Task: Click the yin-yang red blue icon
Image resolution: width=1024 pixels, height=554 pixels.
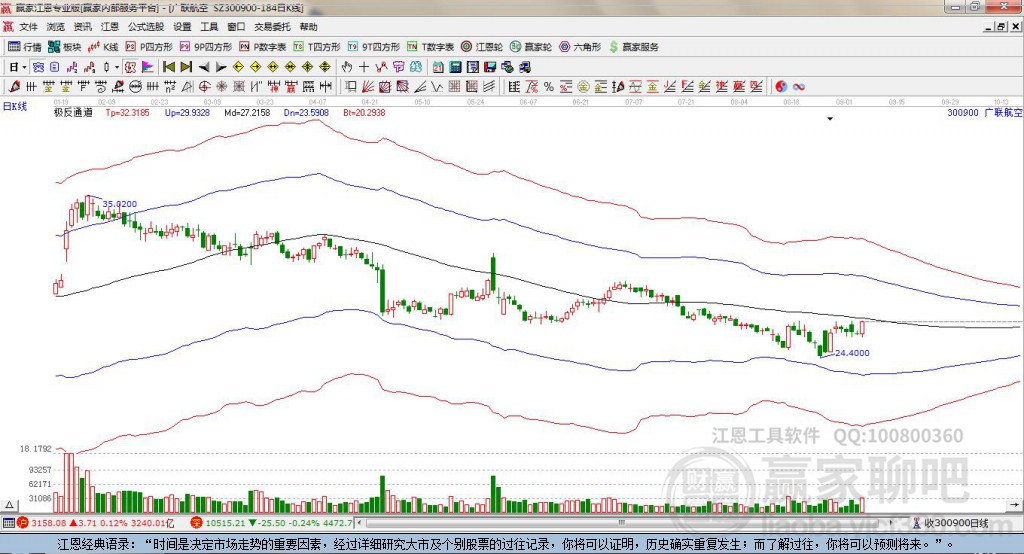Action: pos(781,87)
